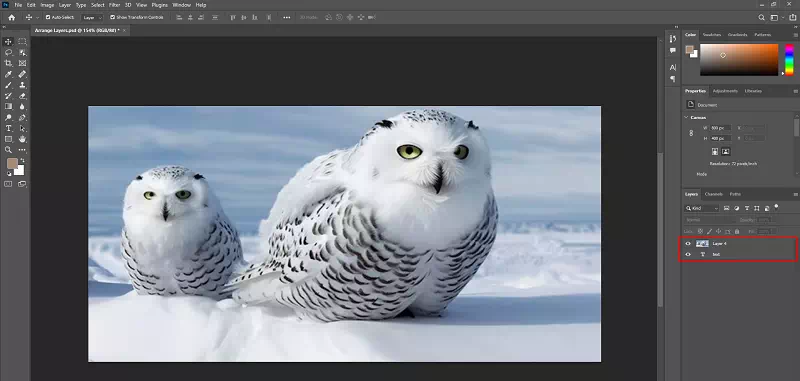Switch to the Channels tab

click(713, 194)
